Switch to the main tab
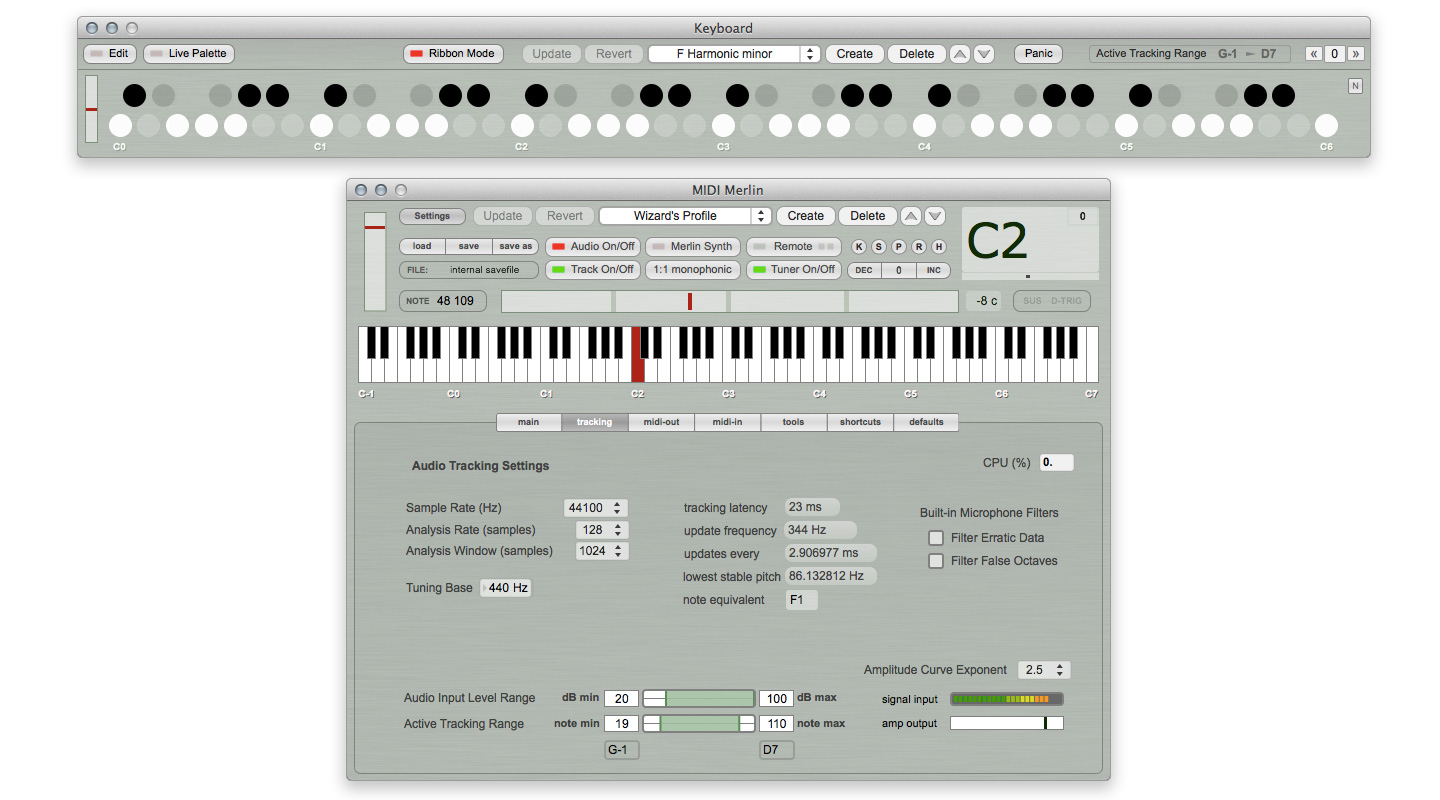 point(528,422)
